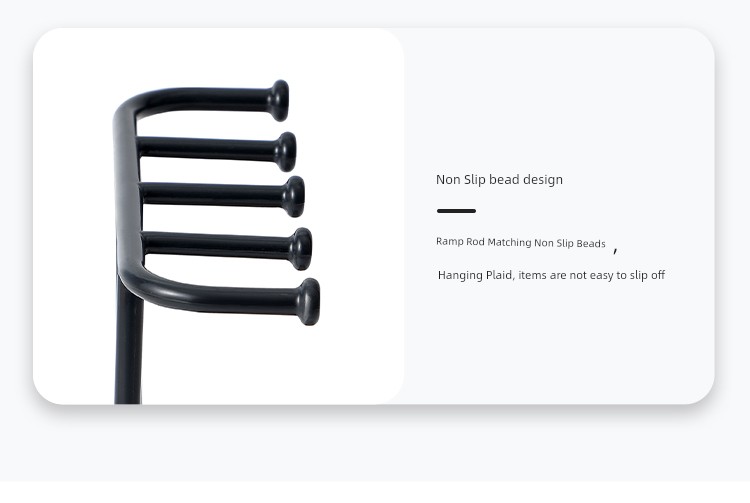Click the "Non Slip bead design" heading
The width and height of the screenshot is (750, 503).
coord(499,180)
